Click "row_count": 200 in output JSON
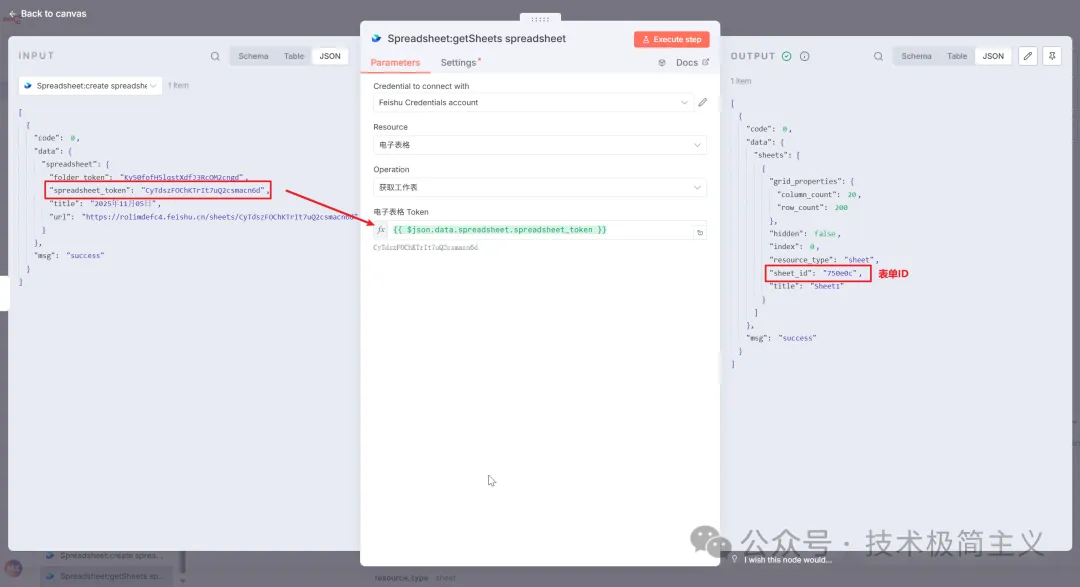Image resolution: width=1080 pixels, height=587 pixels. click(x=813, y=207)
